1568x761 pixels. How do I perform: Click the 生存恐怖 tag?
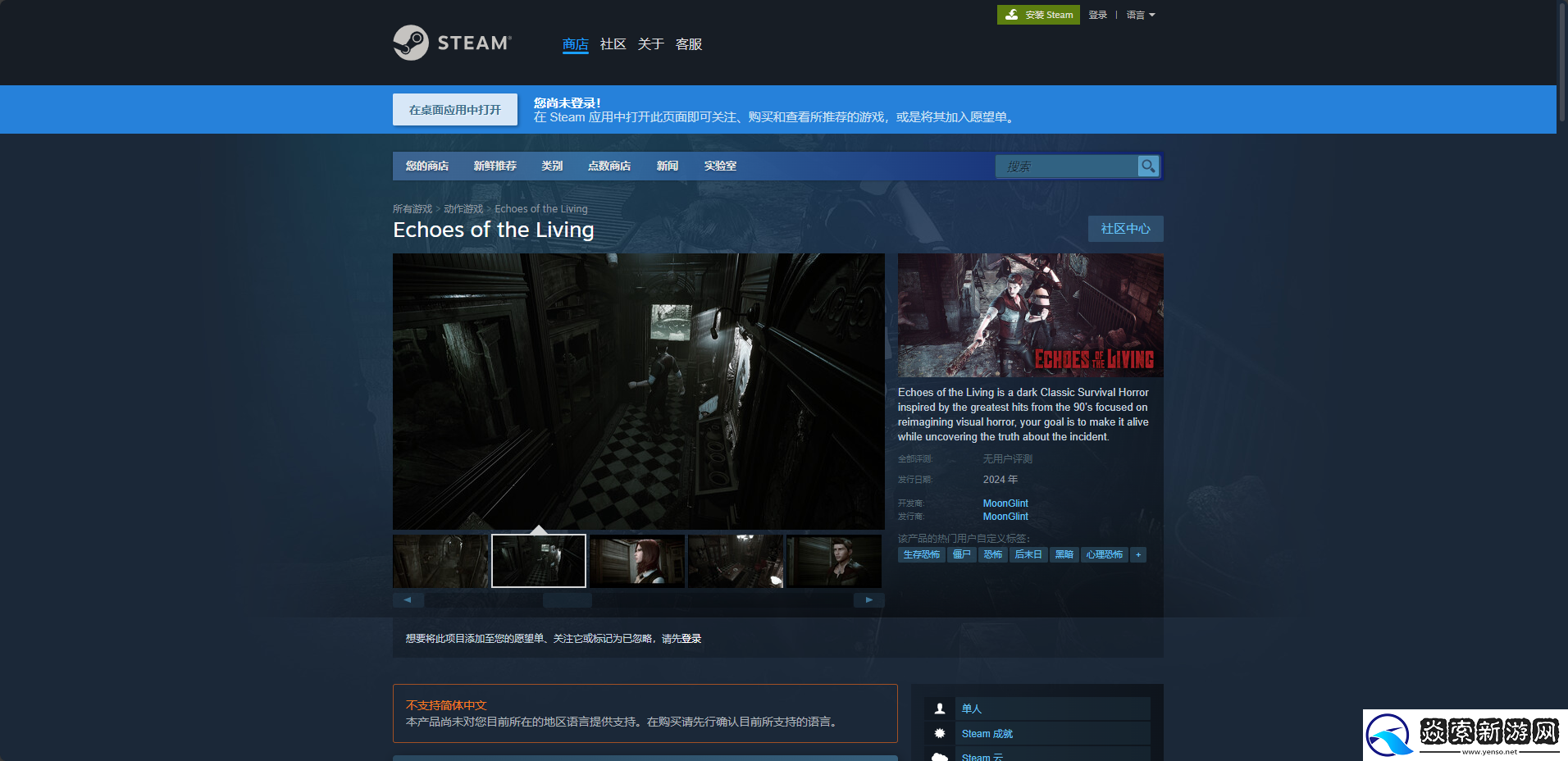coord(921,555)
